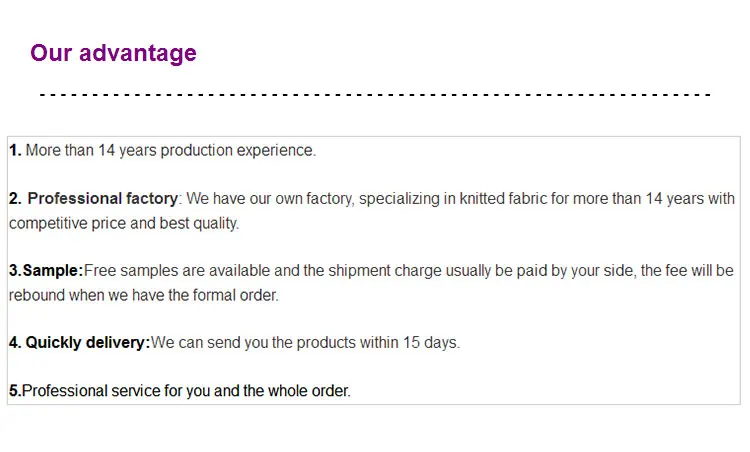Click the dashed divider line under the heading
Image resolution: width=750 pixels, height=452 pixels.
[375, 95]
